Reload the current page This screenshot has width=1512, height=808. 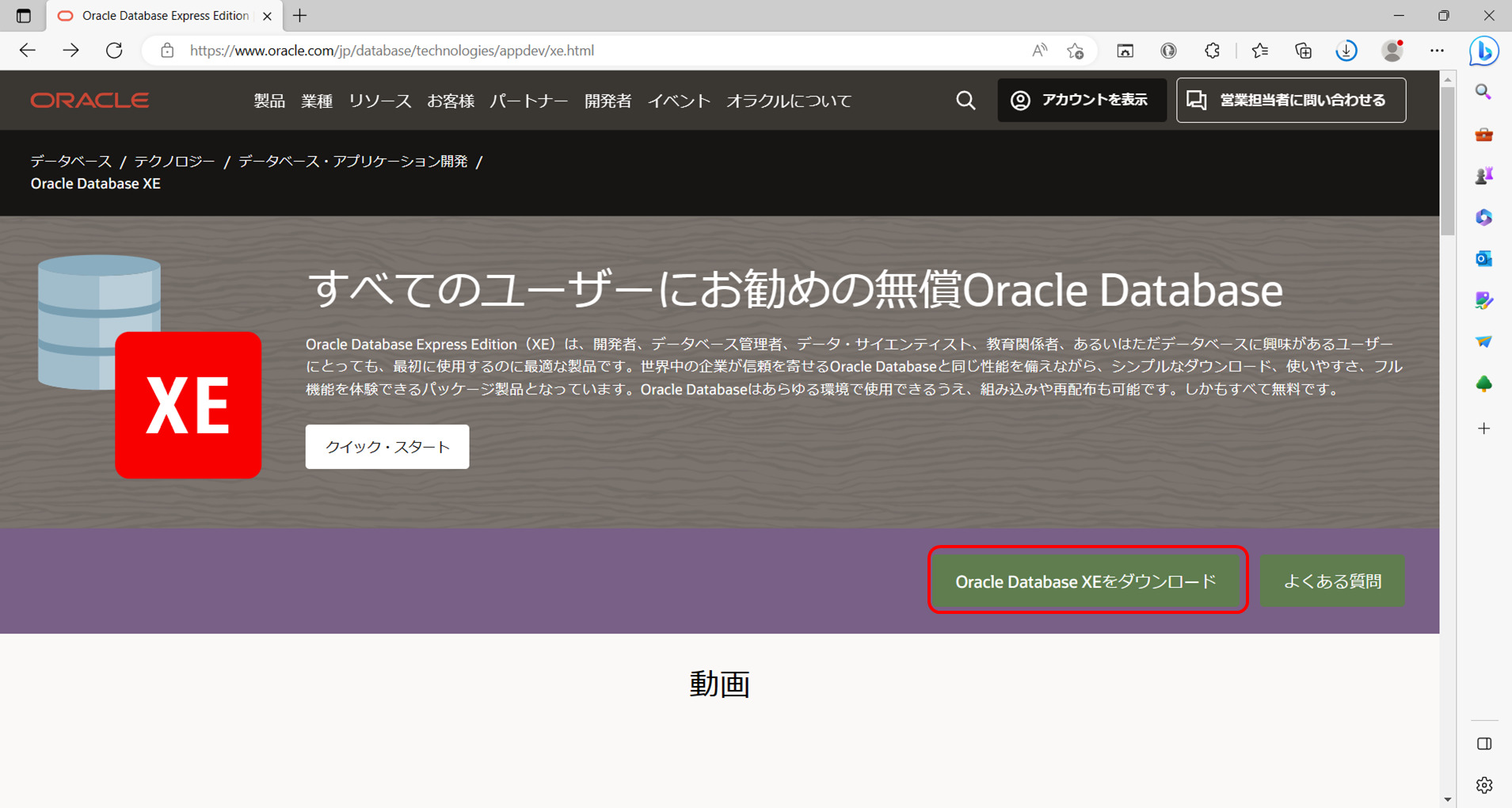point(113,50)
